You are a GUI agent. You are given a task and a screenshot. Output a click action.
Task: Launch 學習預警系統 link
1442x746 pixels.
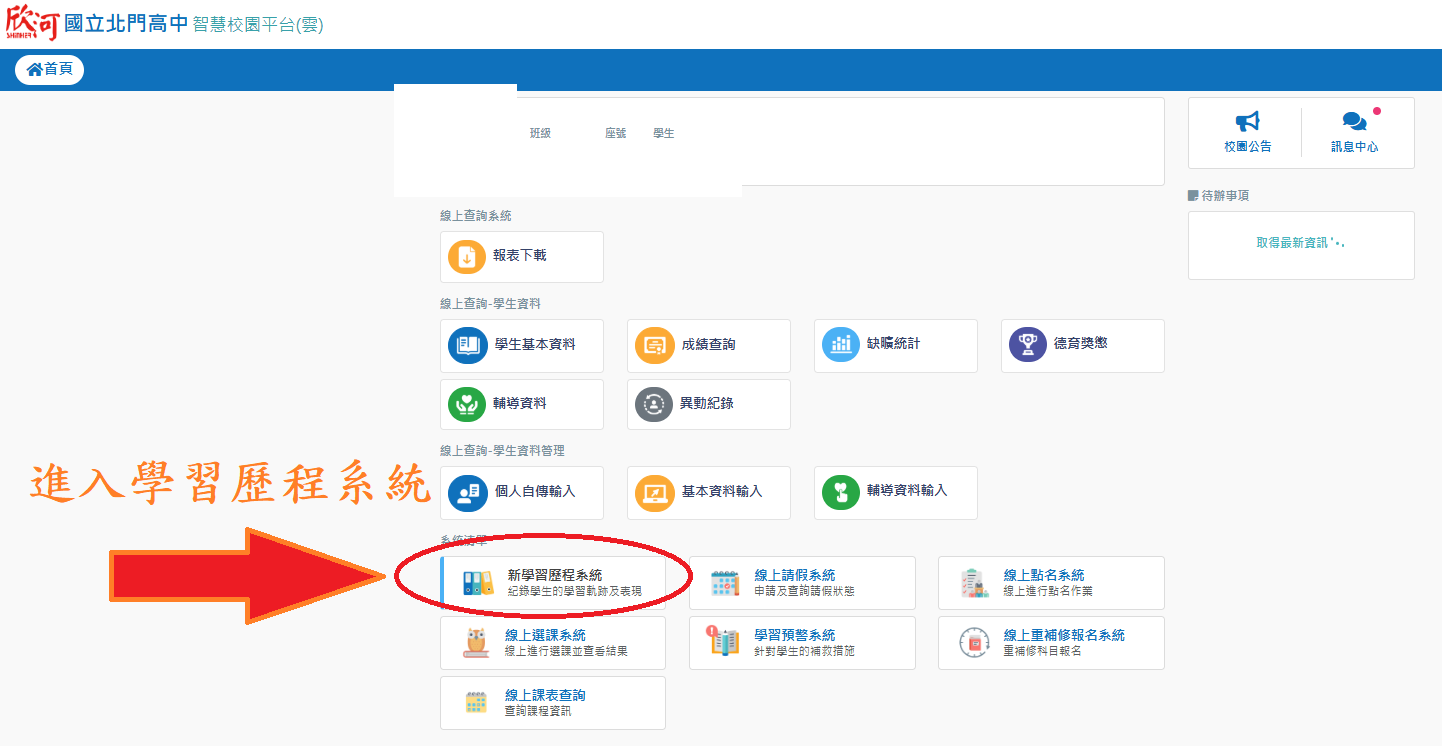794,636
